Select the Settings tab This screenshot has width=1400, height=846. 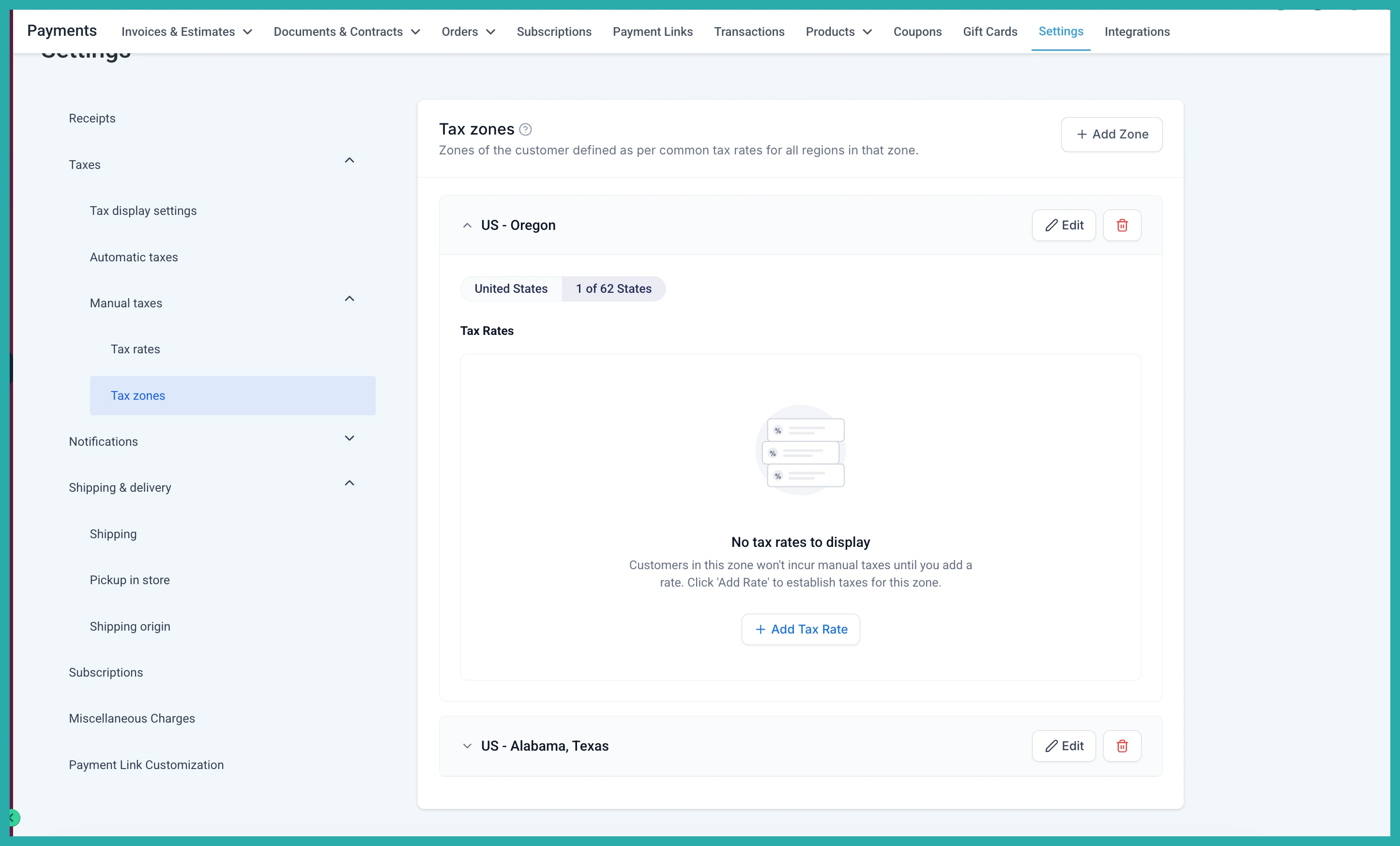click(x=1061, y=31)
